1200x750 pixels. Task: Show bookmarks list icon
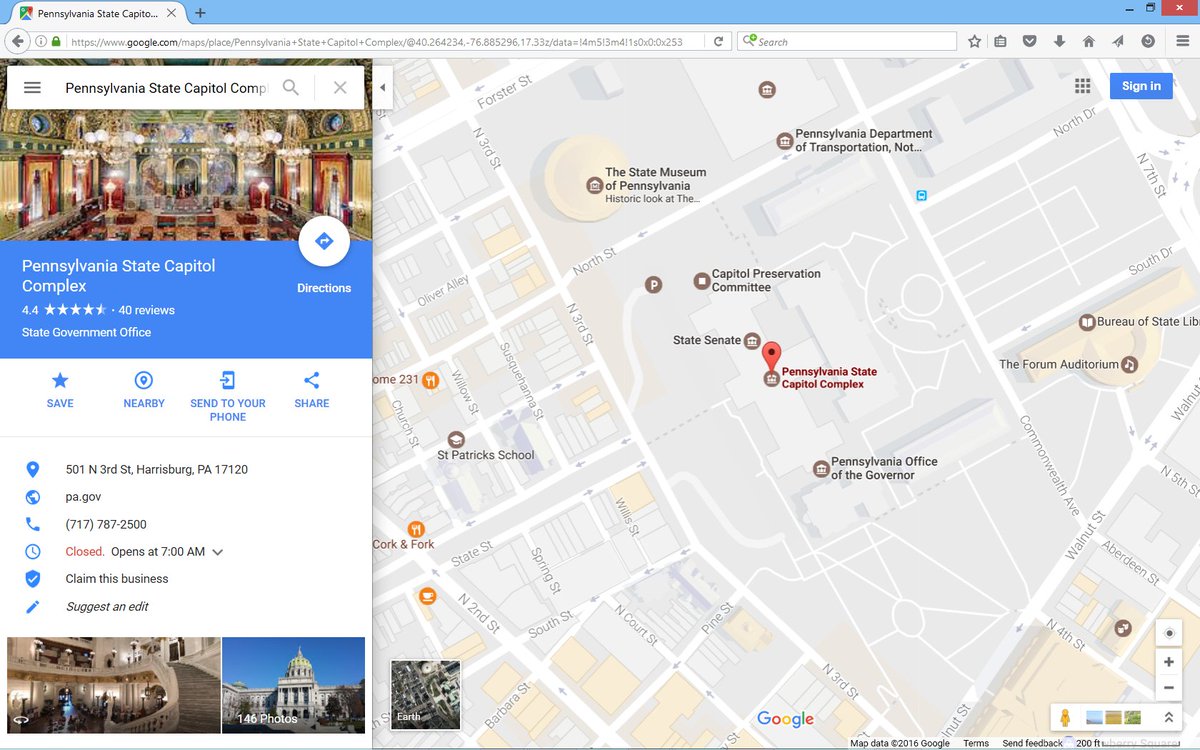(1001, 42)
